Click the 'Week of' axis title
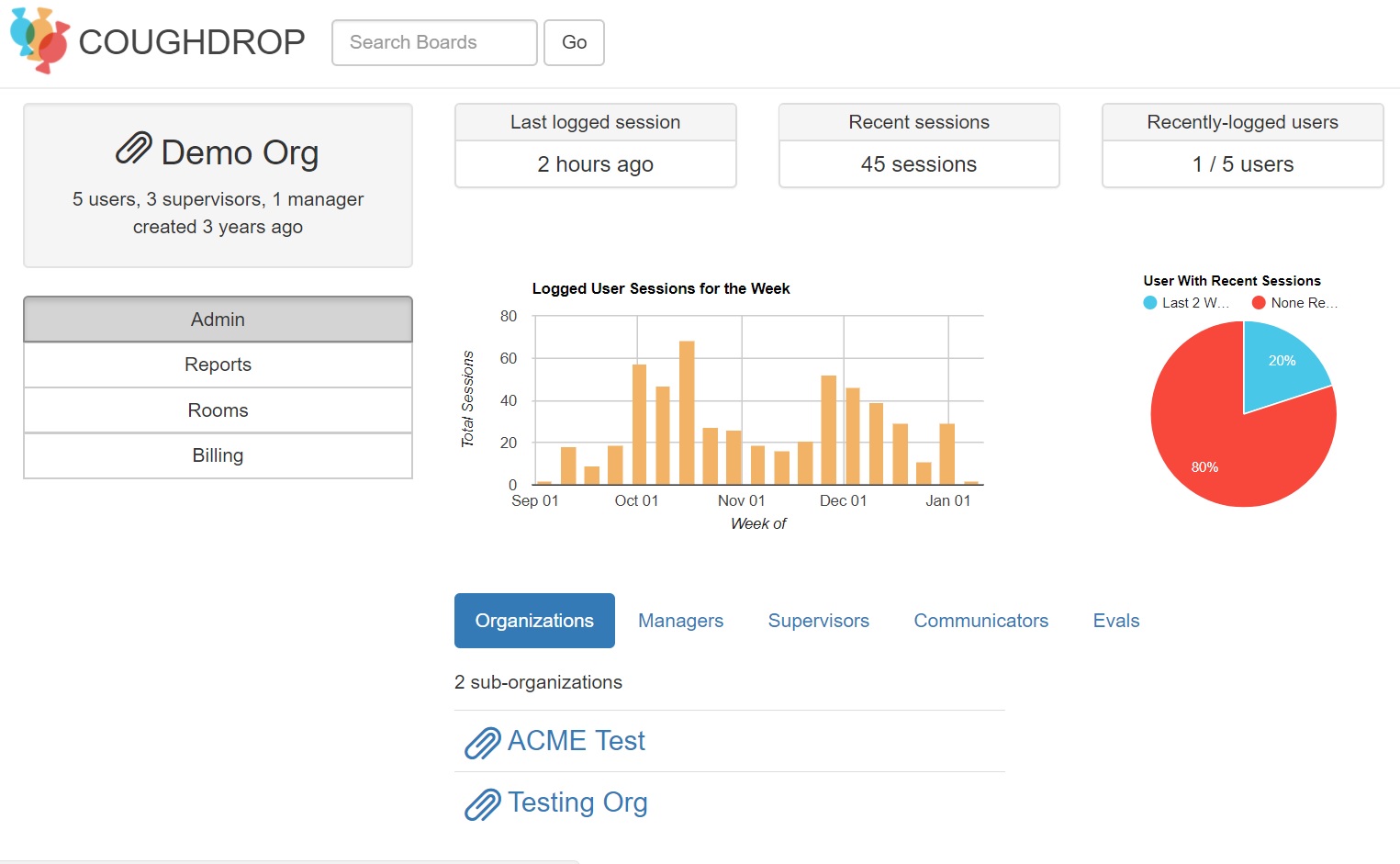Image resolution: width=1400 pixels, height=864 pixels. (758, 523)
